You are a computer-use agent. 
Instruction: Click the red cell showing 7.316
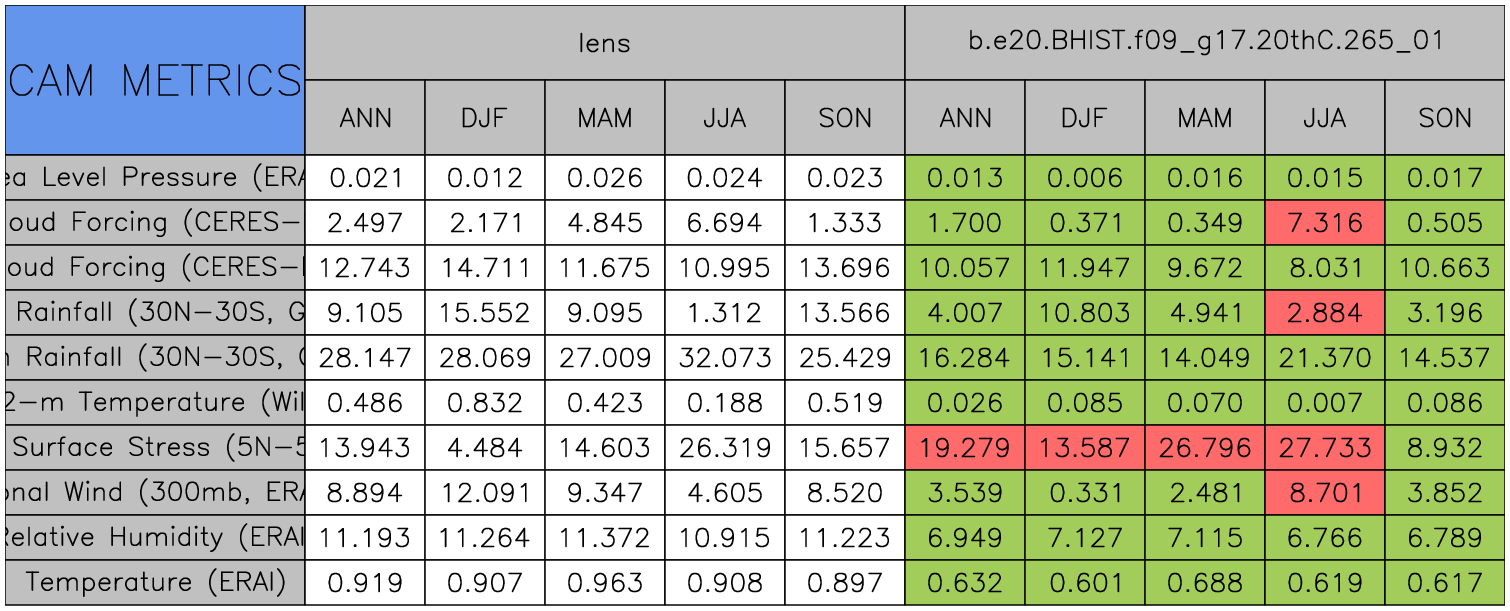point(1325,222)
